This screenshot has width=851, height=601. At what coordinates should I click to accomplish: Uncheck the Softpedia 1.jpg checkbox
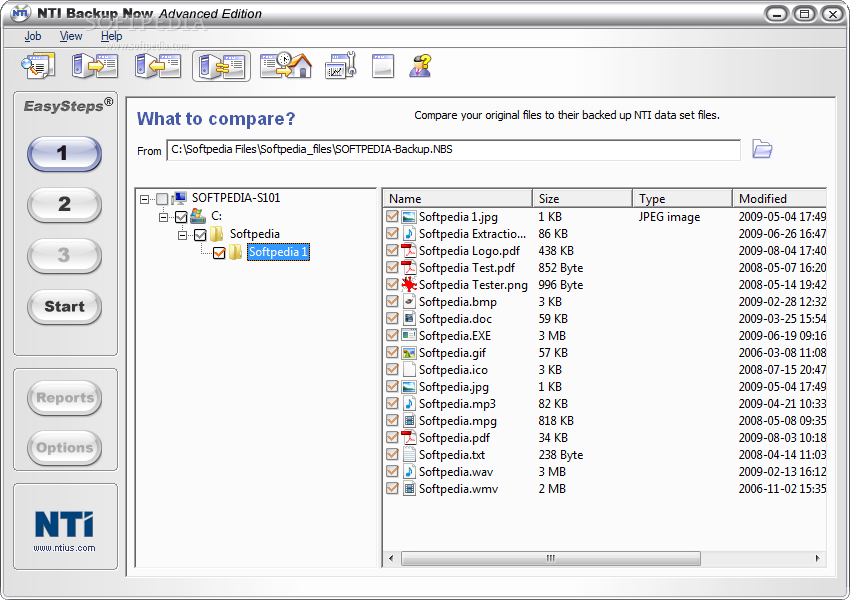click(x=392, y=216)
